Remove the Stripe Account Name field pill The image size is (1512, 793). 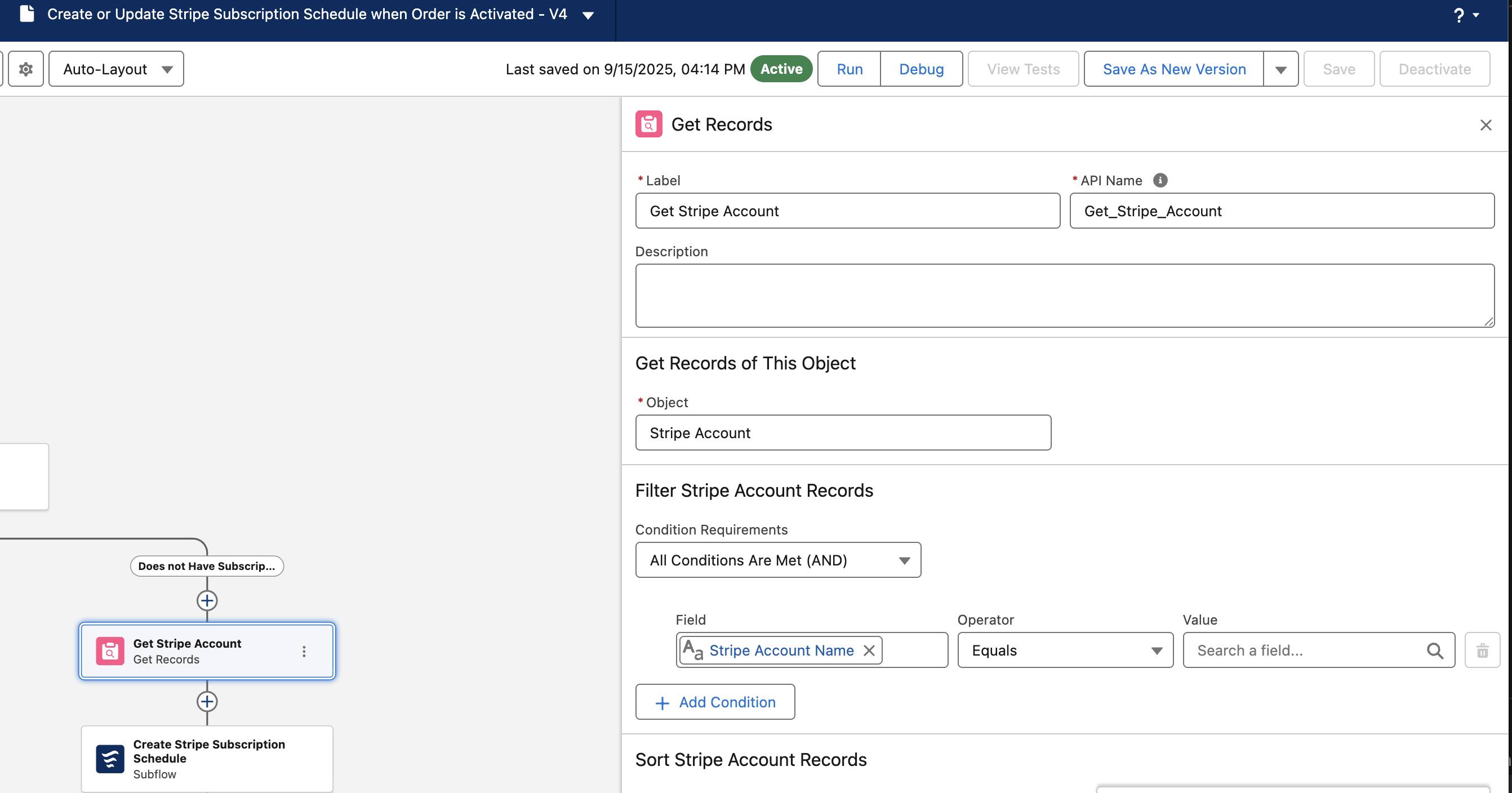click(869, 650)
